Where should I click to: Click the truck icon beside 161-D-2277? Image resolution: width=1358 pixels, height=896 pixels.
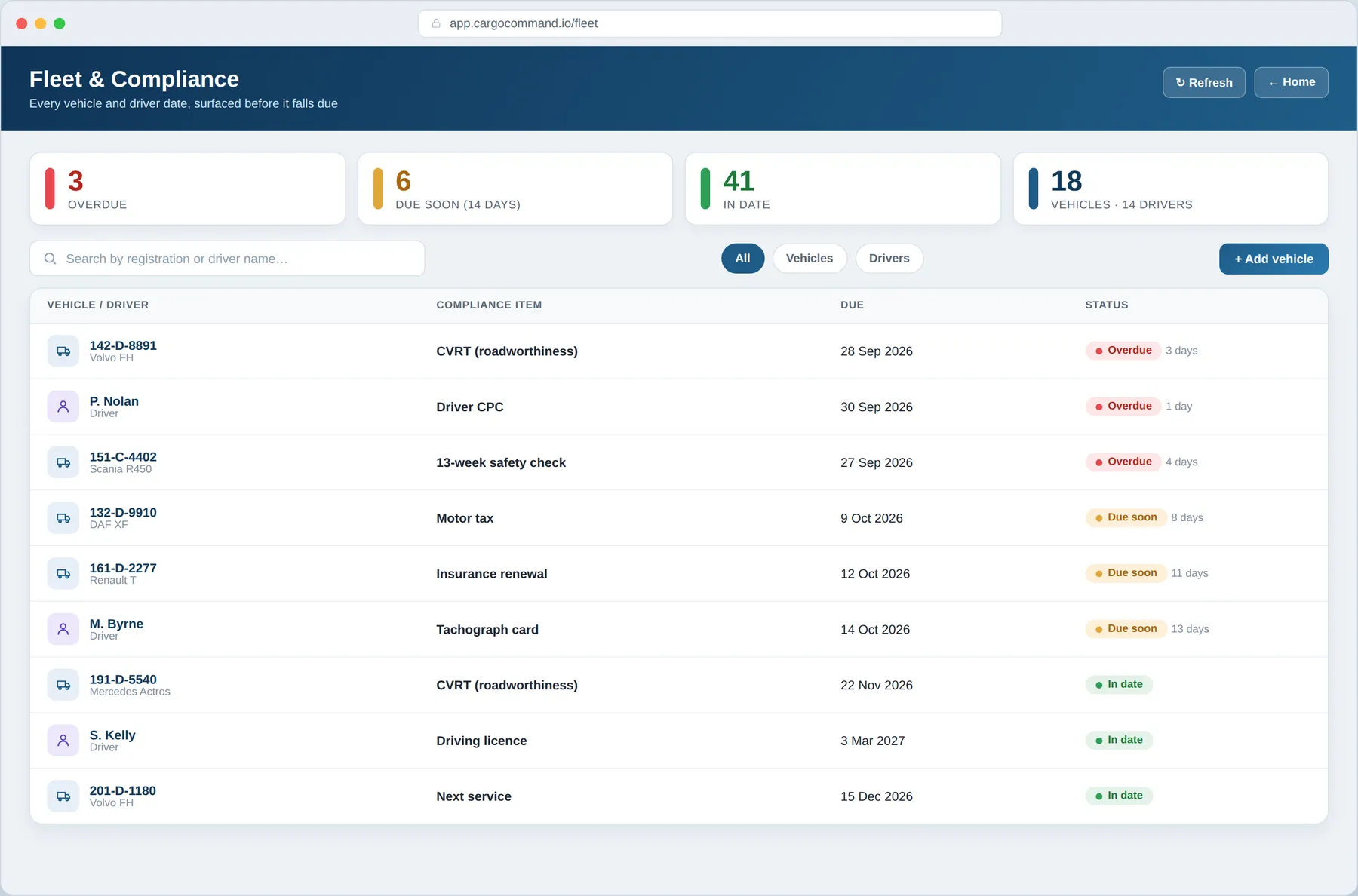(x=63, y=574)
